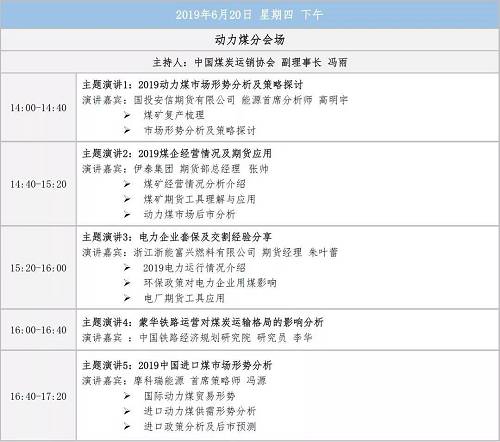Select bullet item 国际动力煤贸易形势
This screenshot has width=500, height=442.
click(189, 396)
